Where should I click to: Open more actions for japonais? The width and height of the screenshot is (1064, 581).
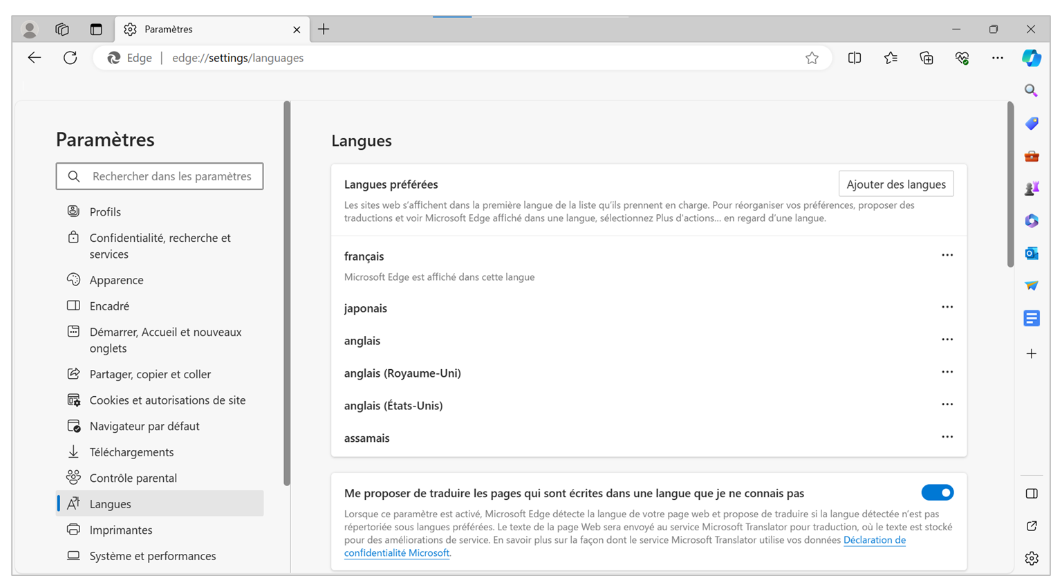point(947,307)
